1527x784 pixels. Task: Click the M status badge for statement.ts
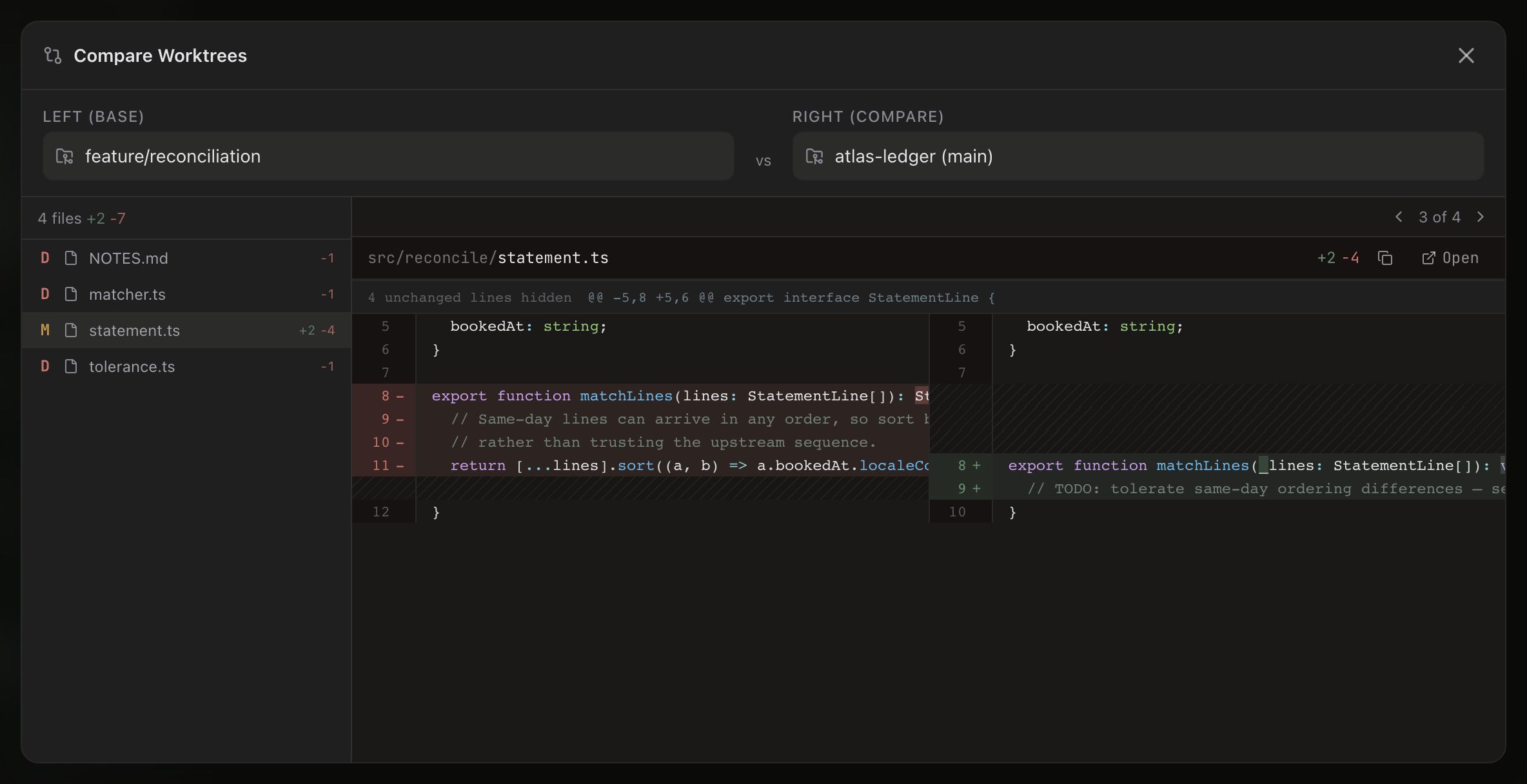[45, 330]
